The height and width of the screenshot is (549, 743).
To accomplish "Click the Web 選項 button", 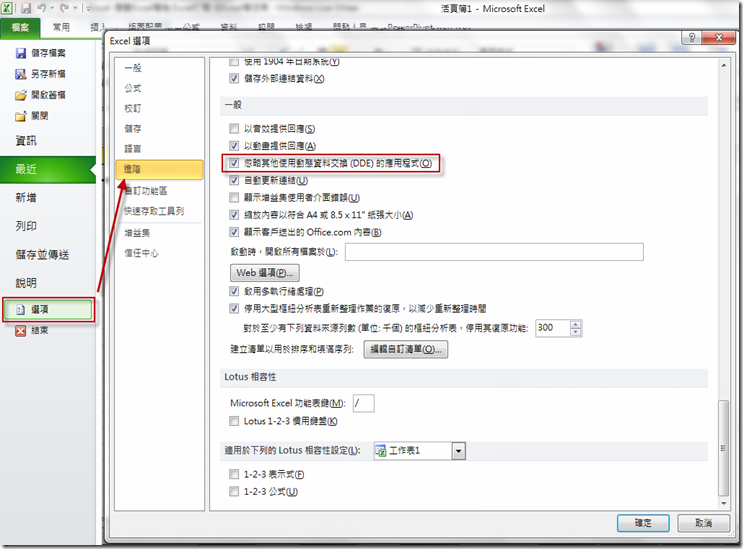I will 265,273.
